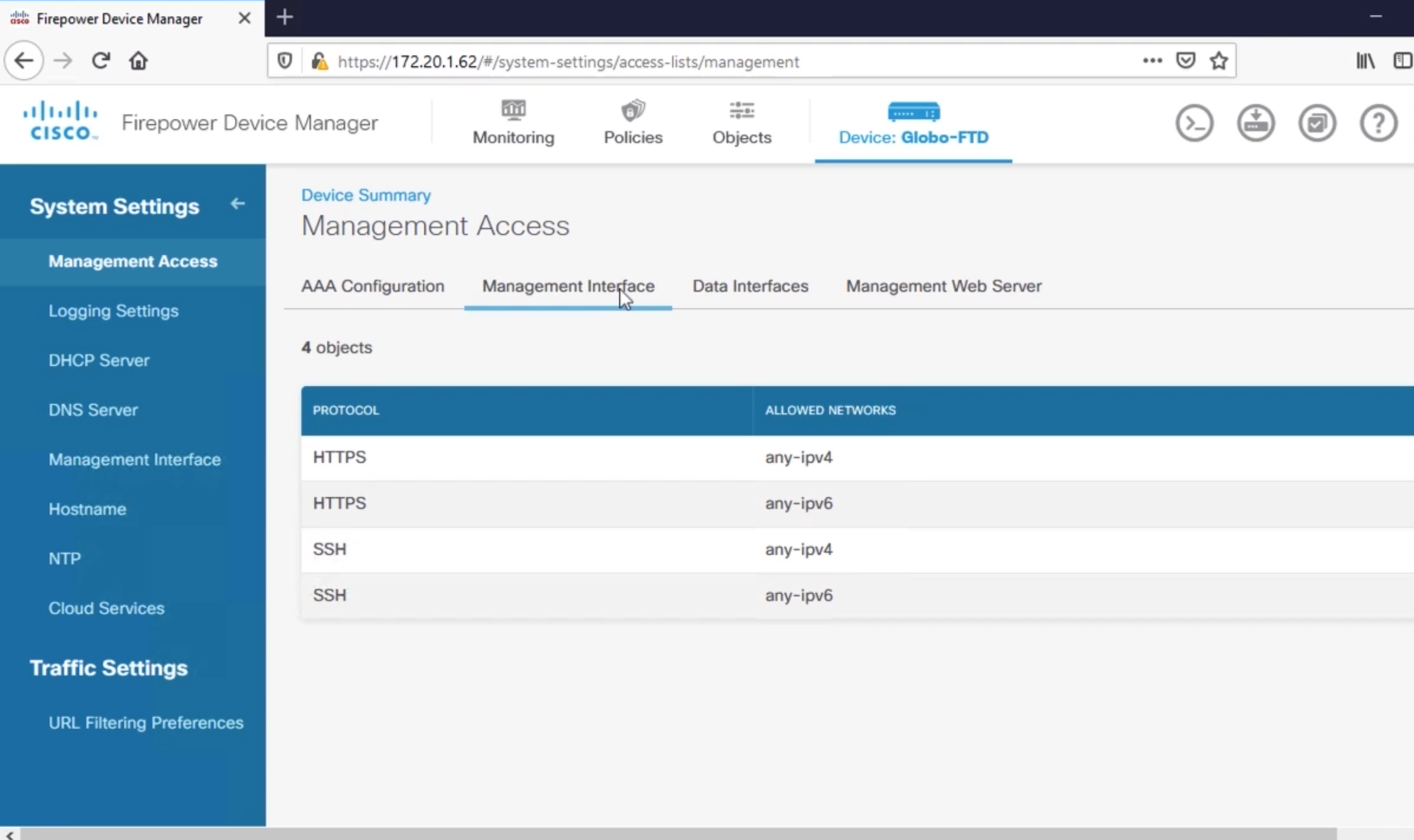Open the CLI console icon
Image resolution: width=1414 pixels, height=840 pixels.
pos(1194,123)
